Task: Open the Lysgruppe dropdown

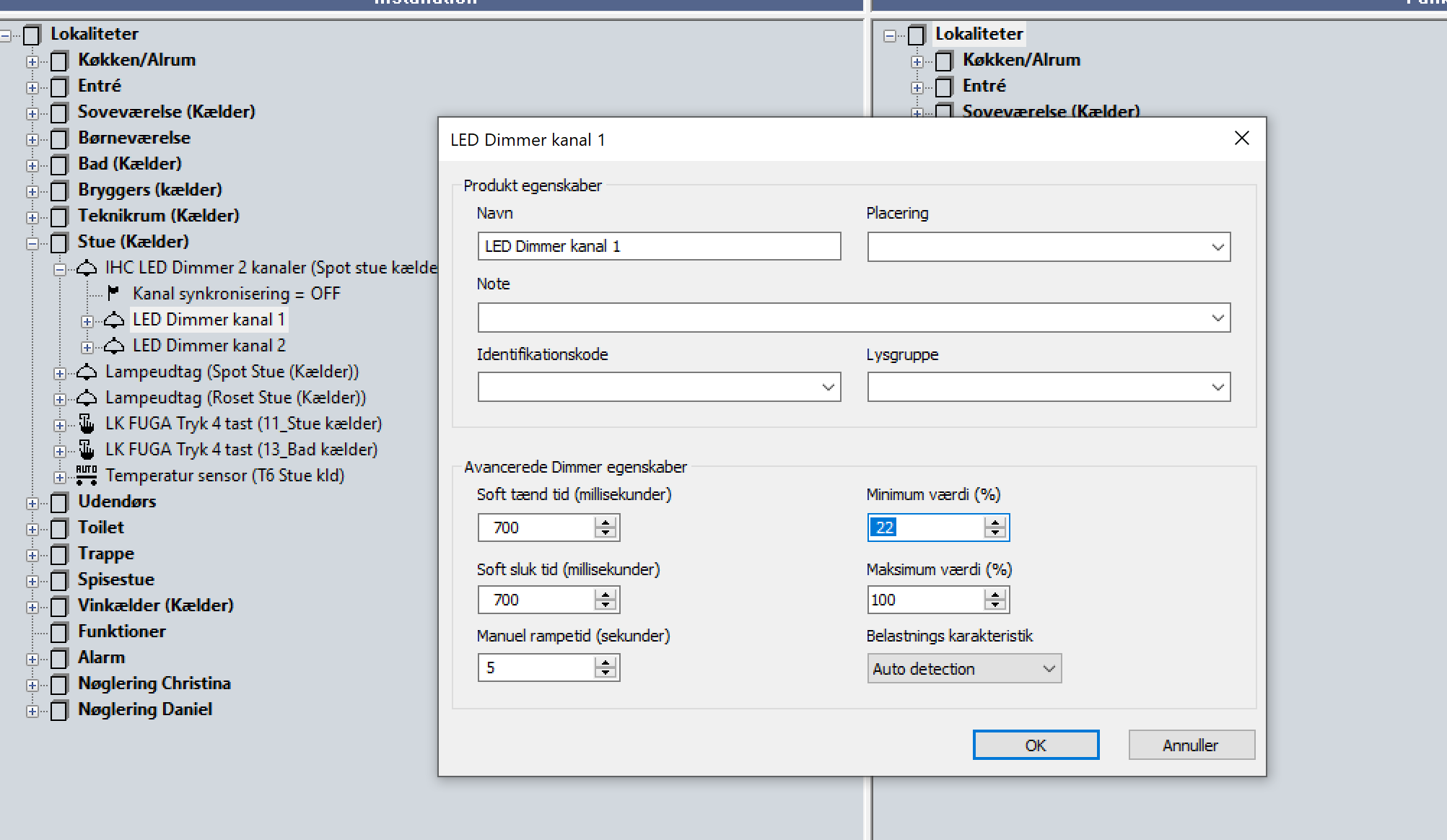Action: (x=1218, y=388)
